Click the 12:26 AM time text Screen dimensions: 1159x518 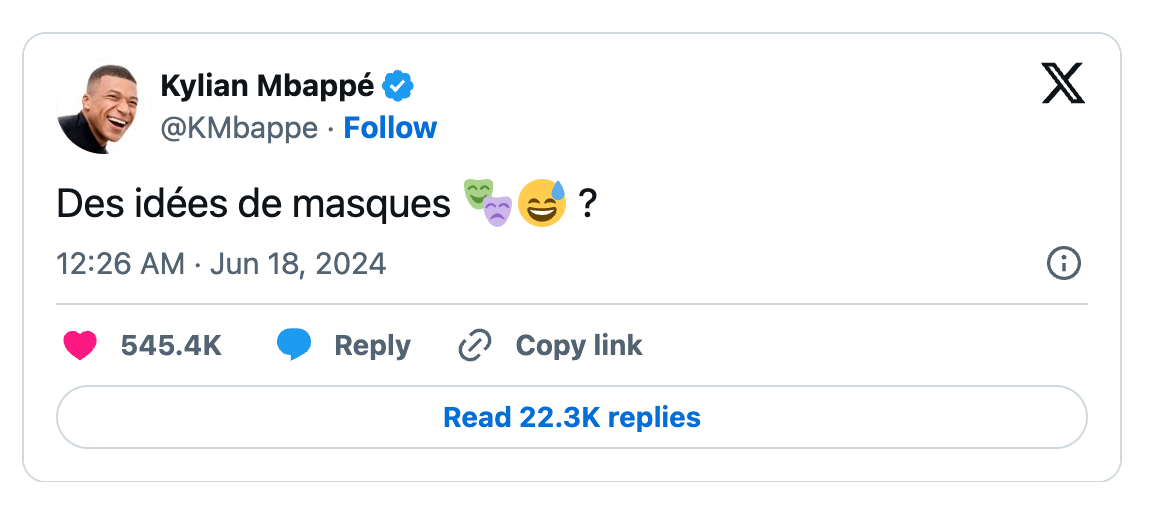[121, 264]
